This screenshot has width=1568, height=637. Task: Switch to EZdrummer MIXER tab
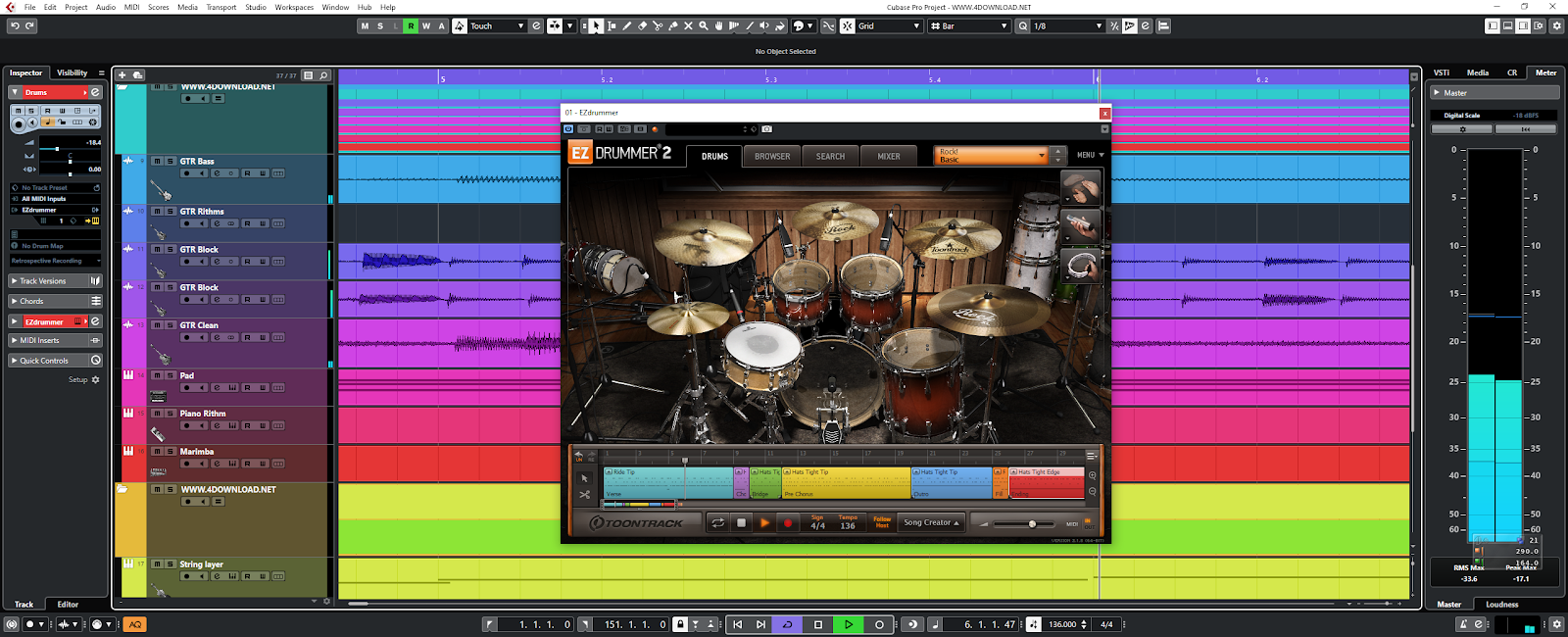(x=889, y=156)
